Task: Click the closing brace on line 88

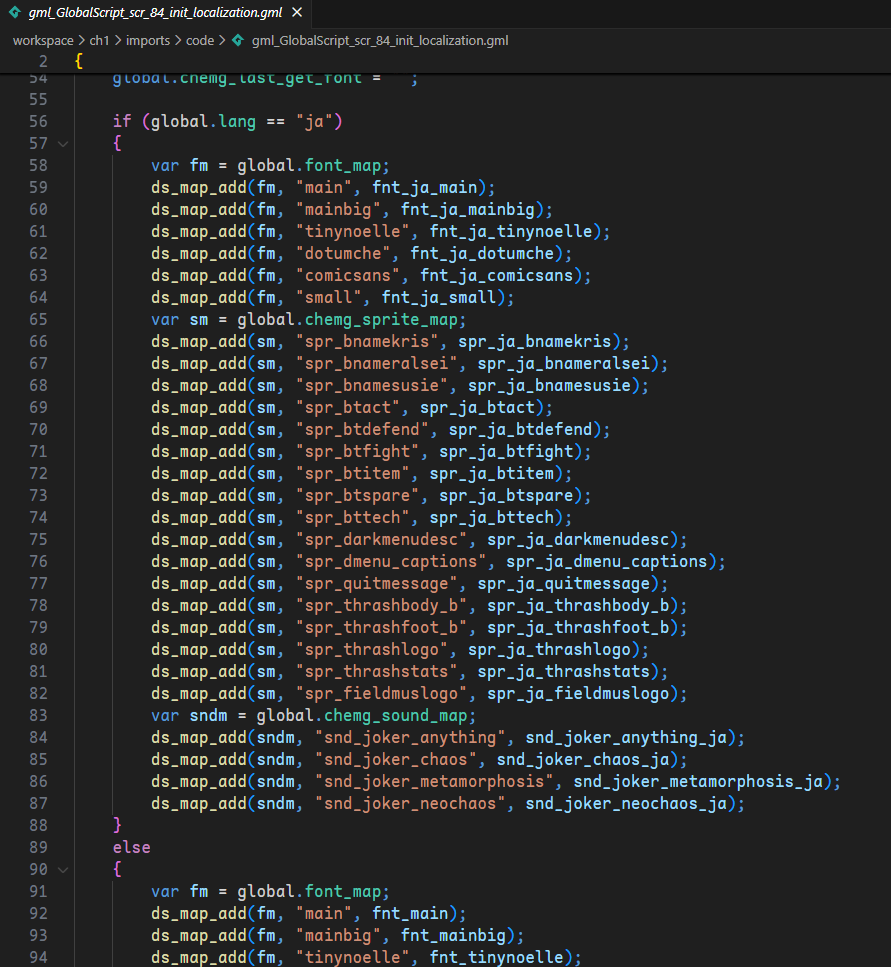Action: point(117,826)
